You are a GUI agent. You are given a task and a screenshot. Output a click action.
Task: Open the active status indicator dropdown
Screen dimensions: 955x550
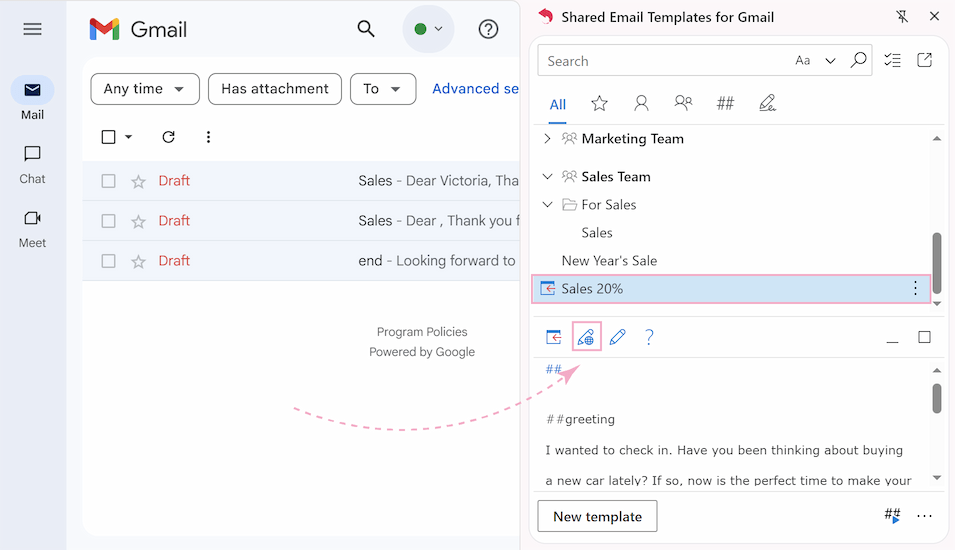pos(428,29)
